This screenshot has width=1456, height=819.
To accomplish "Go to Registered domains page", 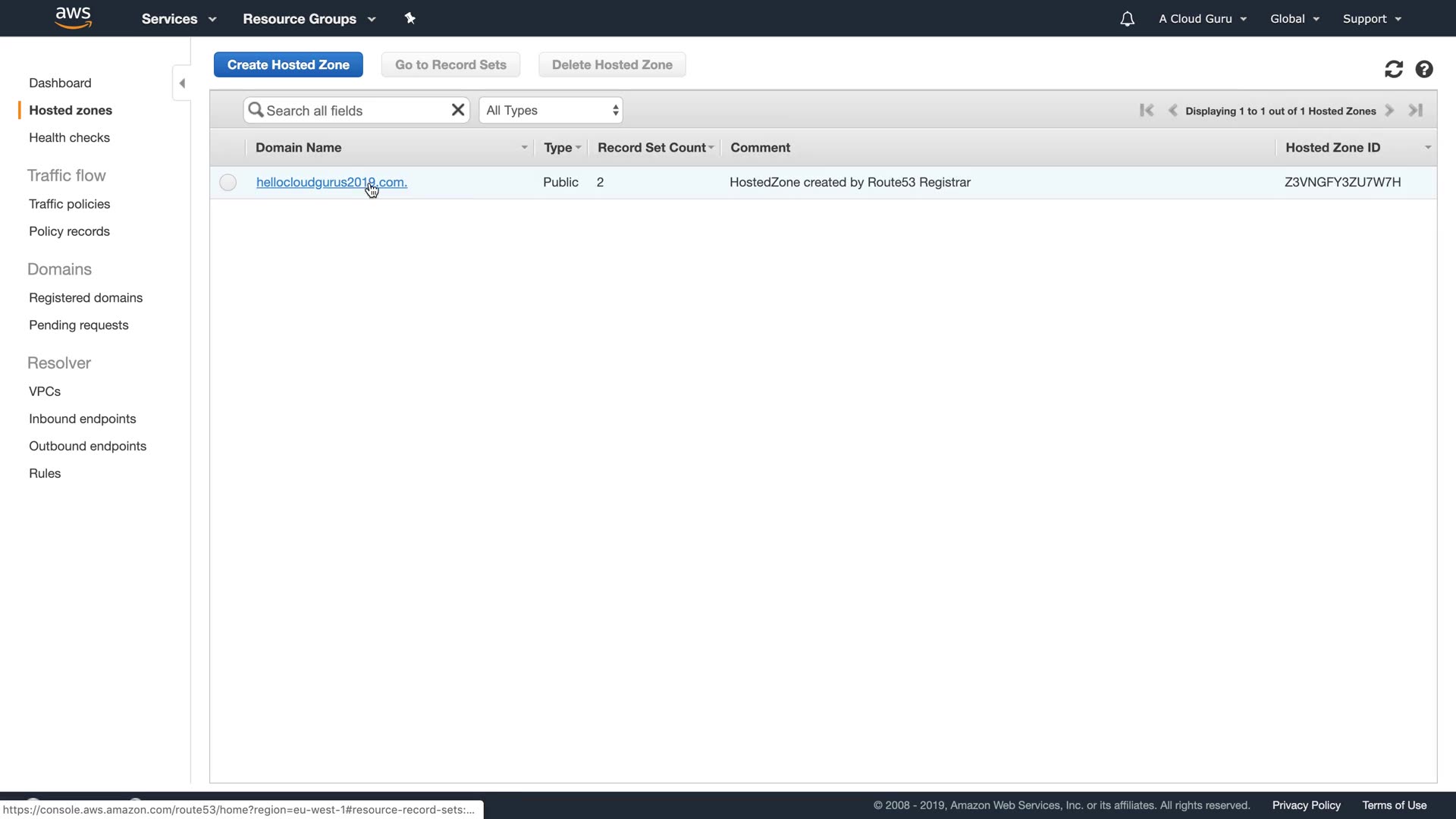I will coord(86,298).
